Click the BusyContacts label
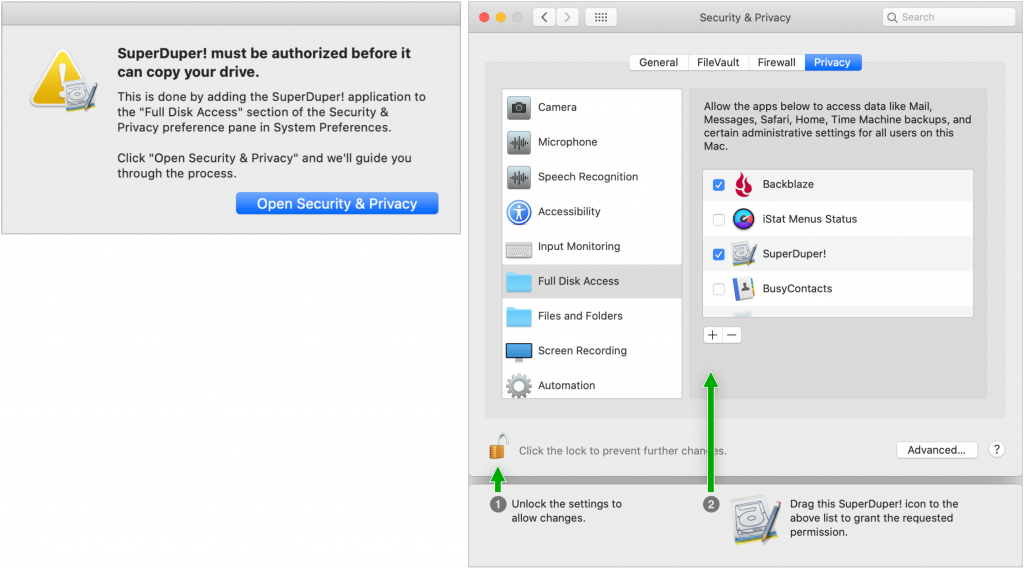The width and height of the screenshot is (1024, 569). coord(797,289)
